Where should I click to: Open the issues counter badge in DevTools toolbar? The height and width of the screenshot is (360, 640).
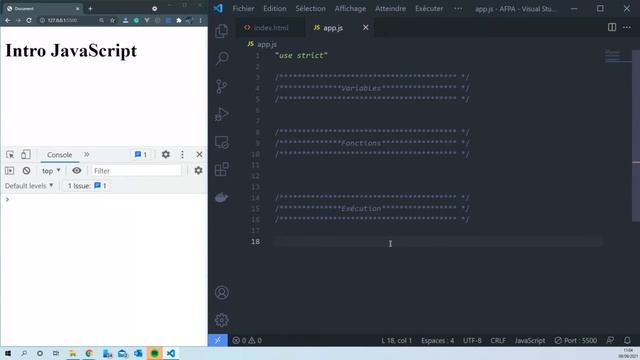pyautogui.click(x=141, y=155)
